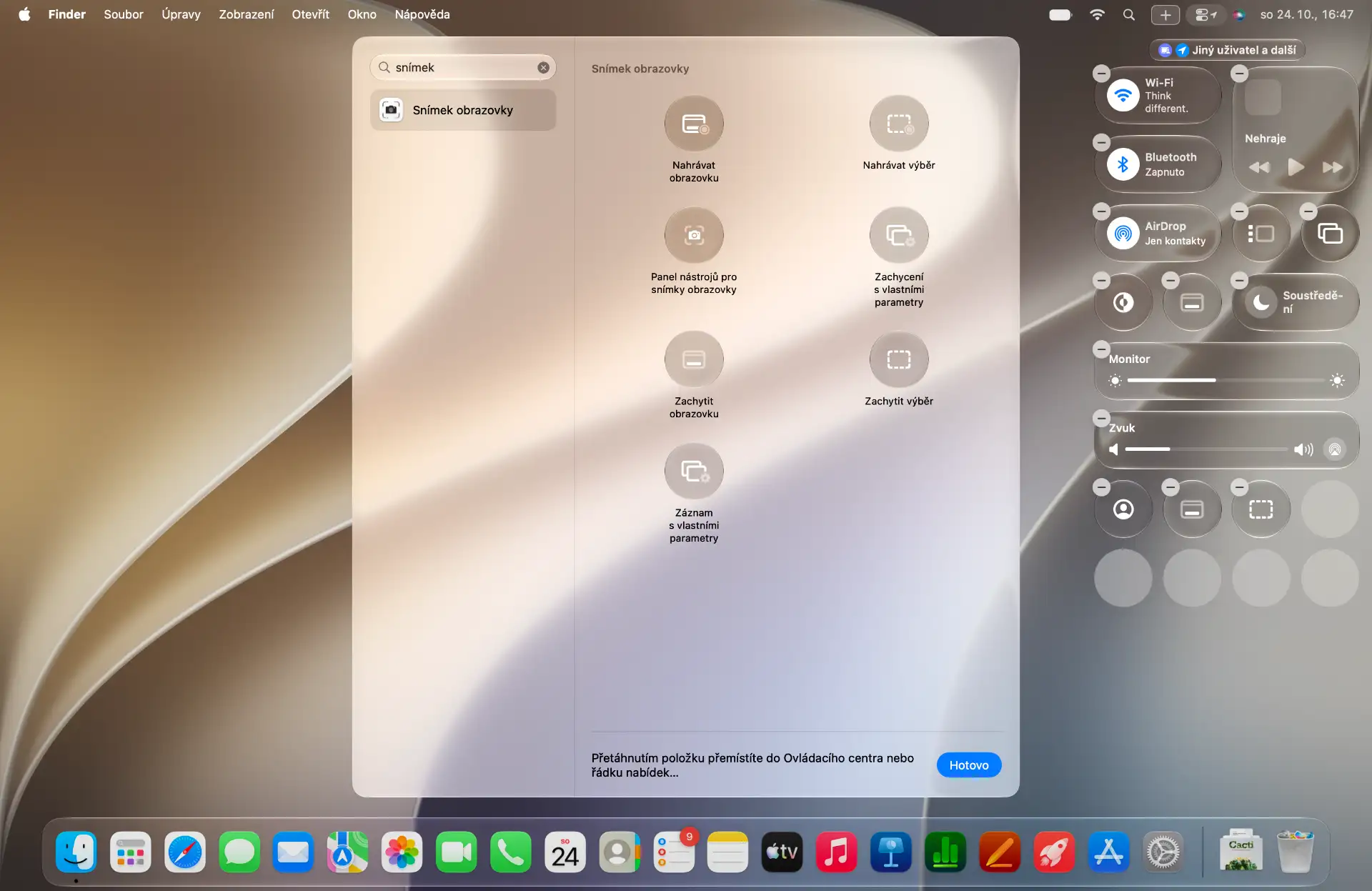Select the Nahrávat výběr control icon

[899, 124]
